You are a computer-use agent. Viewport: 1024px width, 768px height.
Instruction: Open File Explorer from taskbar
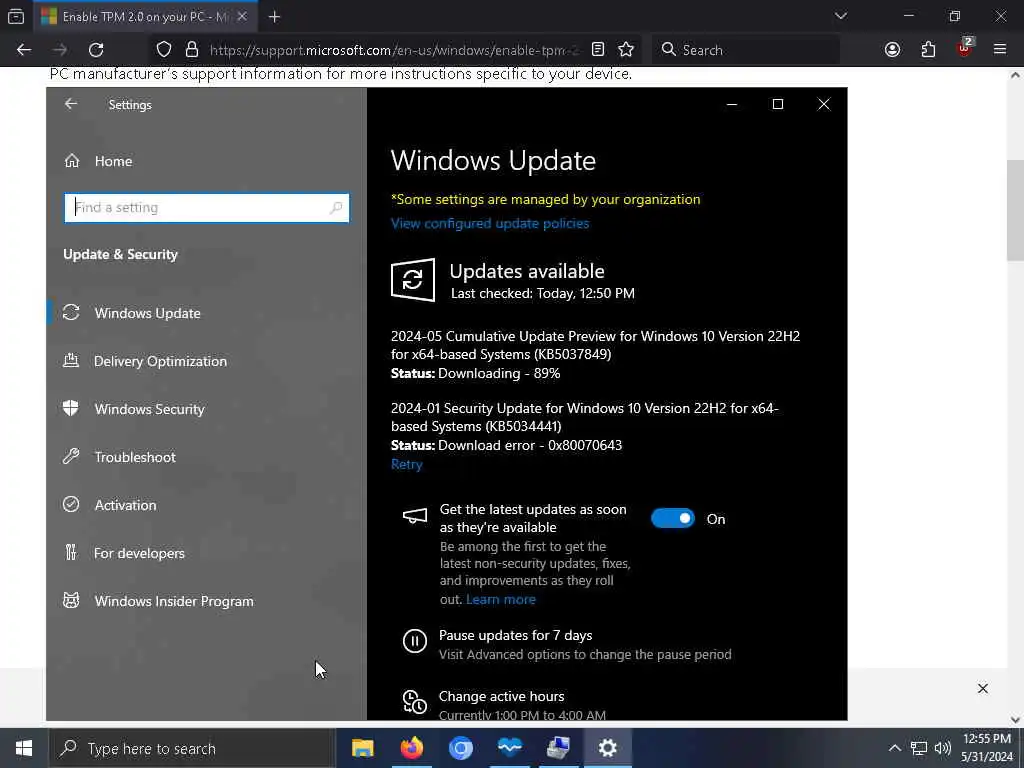362,748
